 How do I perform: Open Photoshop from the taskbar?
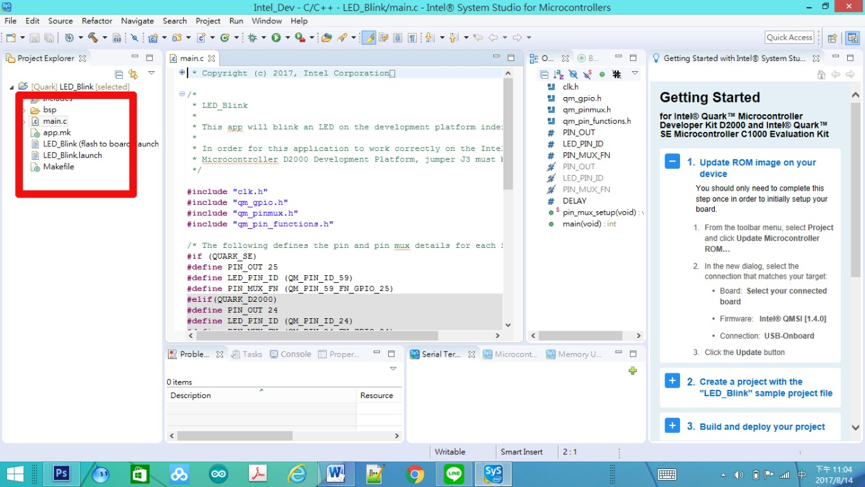(x=61, y=474)
